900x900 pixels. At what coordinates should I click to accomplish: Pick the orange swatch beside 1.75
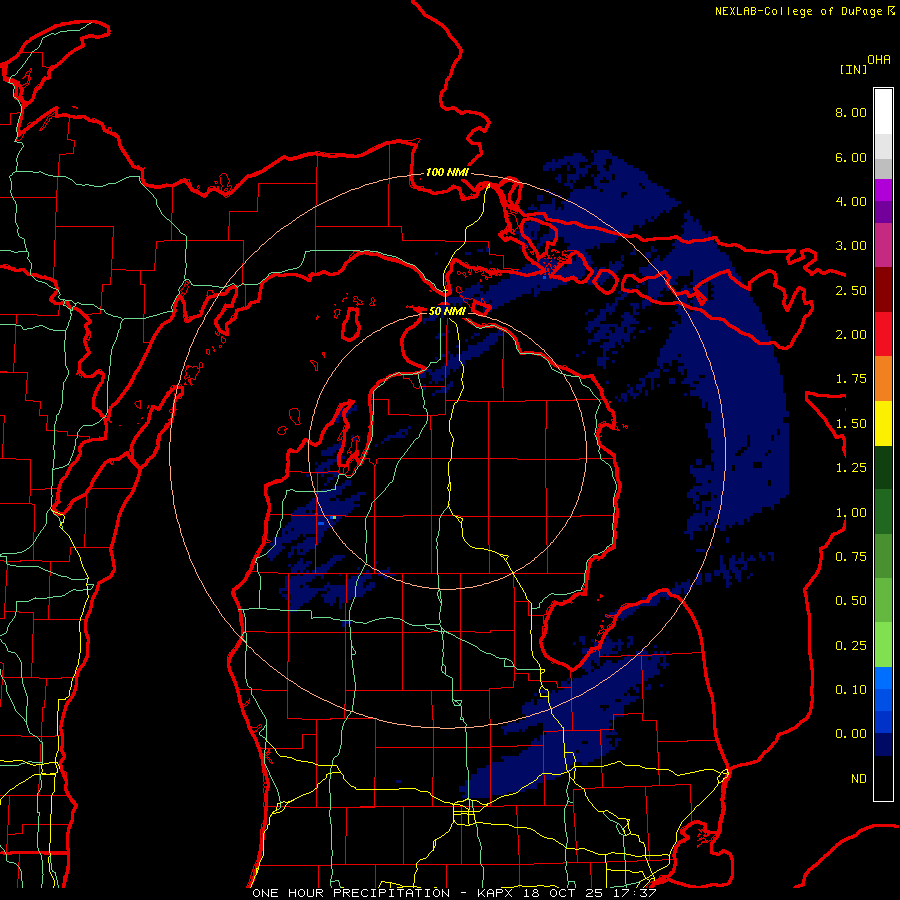point(883,379)
